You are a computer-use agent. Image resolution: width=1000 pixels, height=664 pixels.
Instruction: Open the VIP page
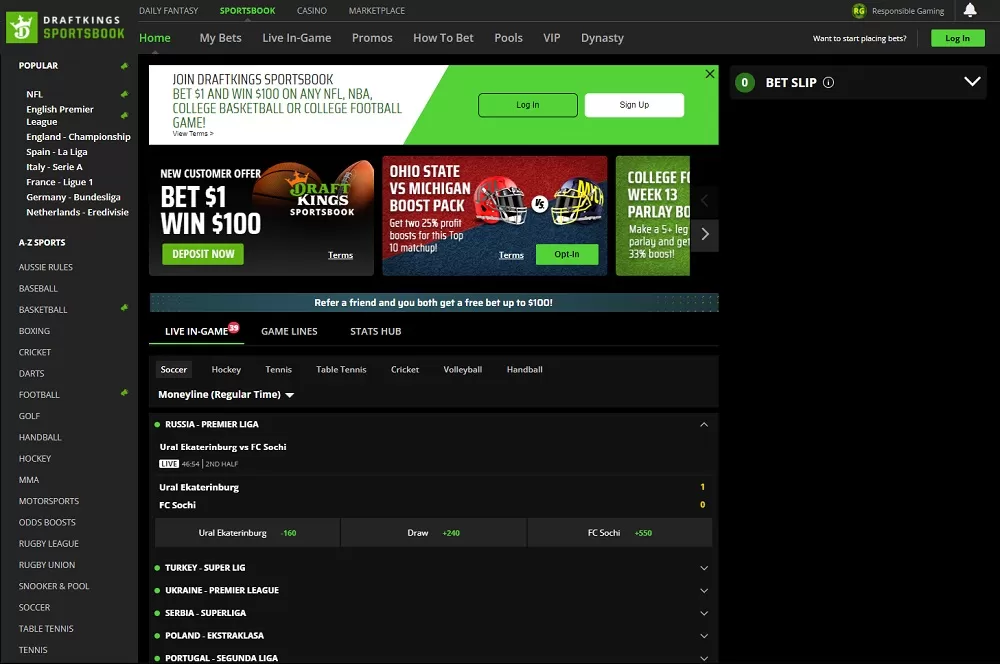552,38
